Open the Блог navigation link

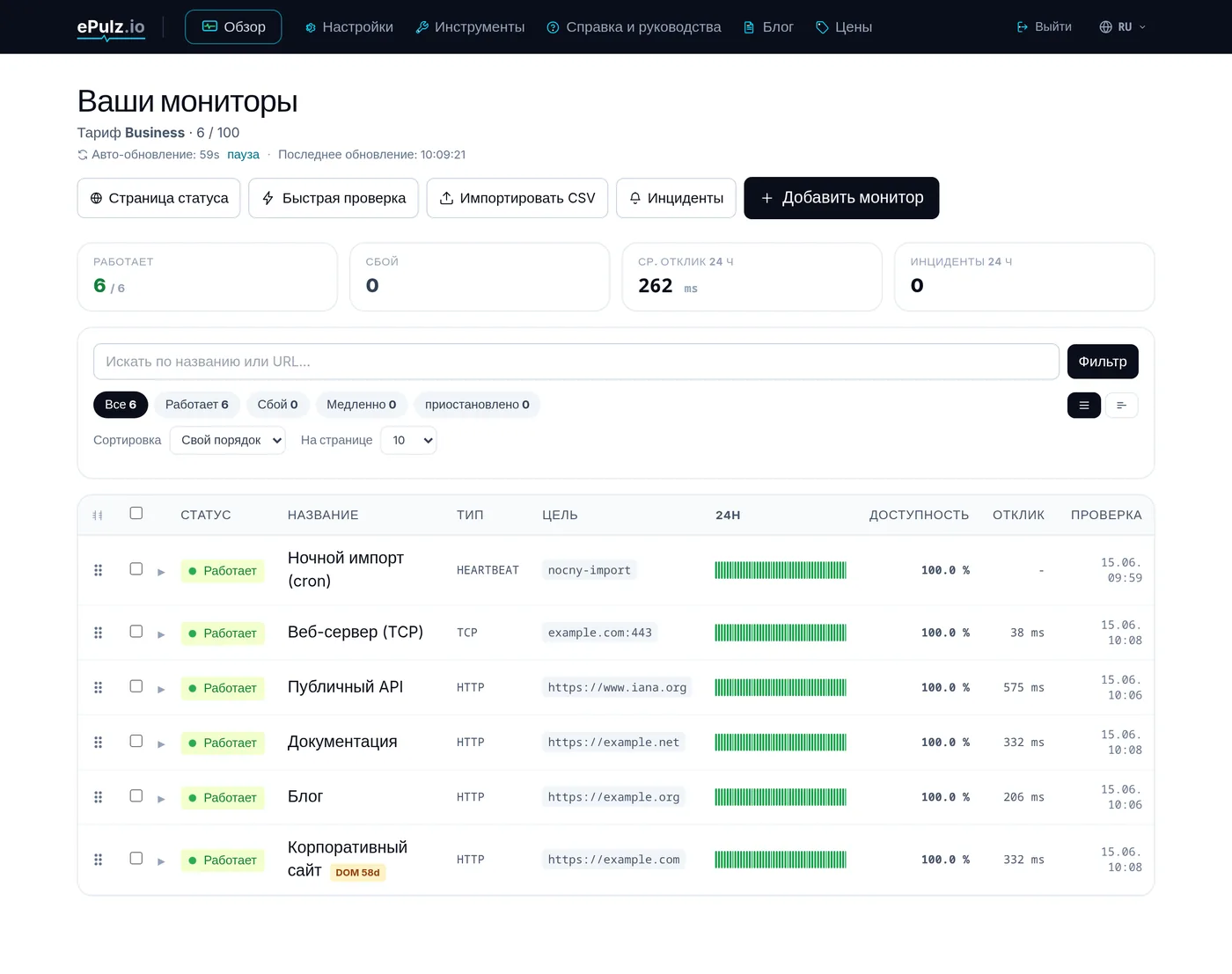pos(769,27)
